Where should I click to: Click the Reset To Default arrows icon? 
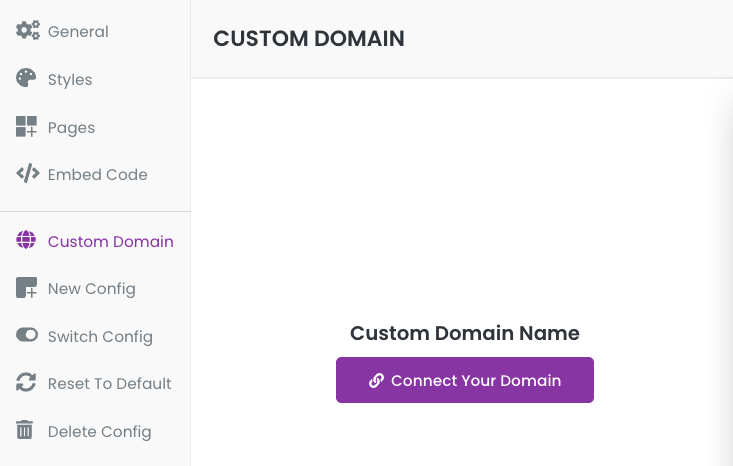(26, 382)
